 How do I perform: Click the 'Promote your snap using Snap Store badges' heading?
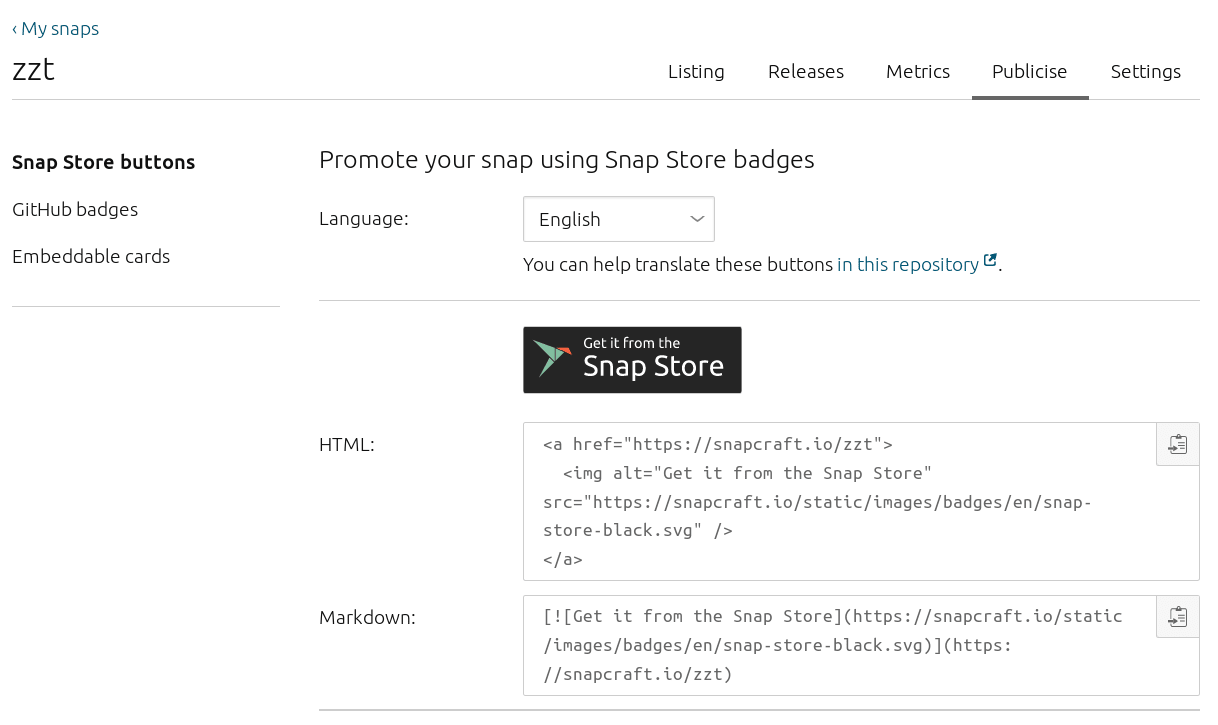coord(567,159)
